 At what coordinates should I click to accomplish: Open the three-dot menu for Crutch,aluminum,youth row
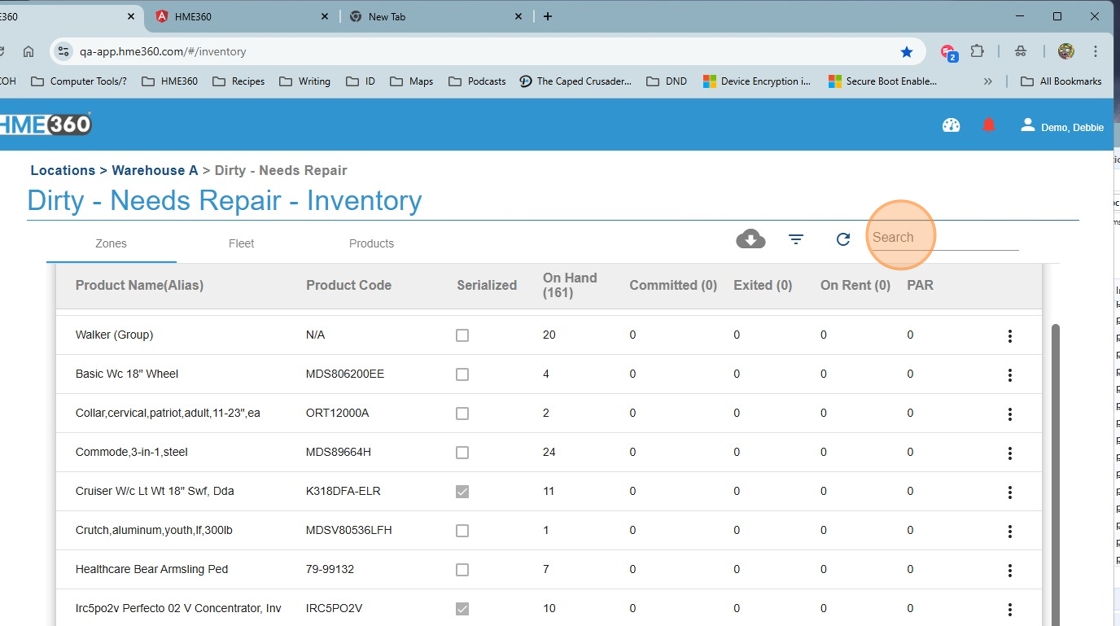coord(1010,531)
